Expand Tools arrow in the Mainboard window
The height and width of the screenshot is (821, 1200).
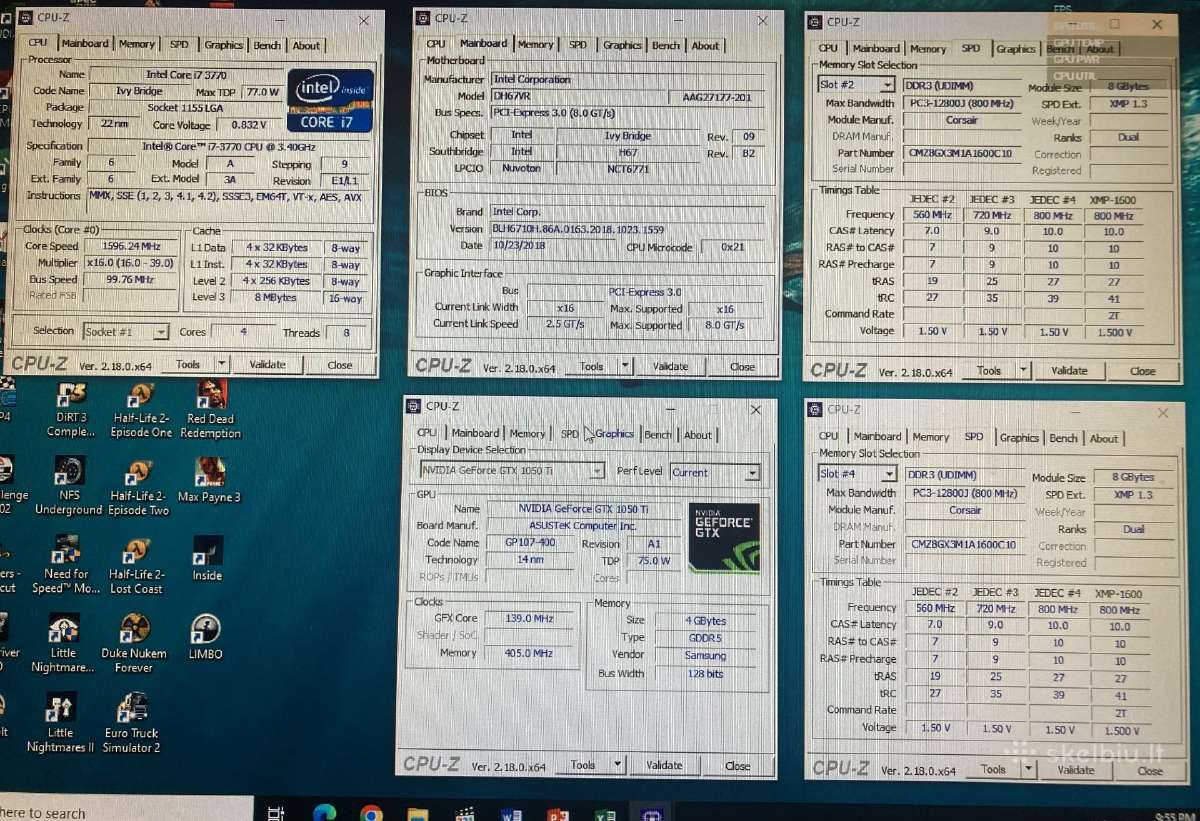626,366
